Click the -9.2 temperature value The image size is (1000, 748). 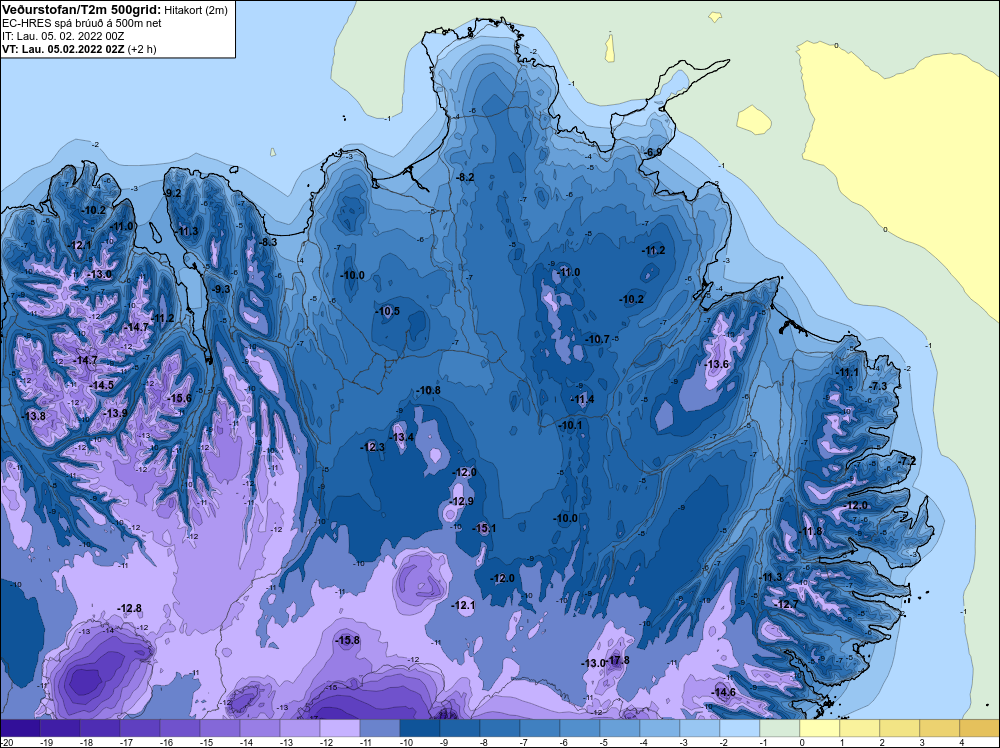point(173,193)
